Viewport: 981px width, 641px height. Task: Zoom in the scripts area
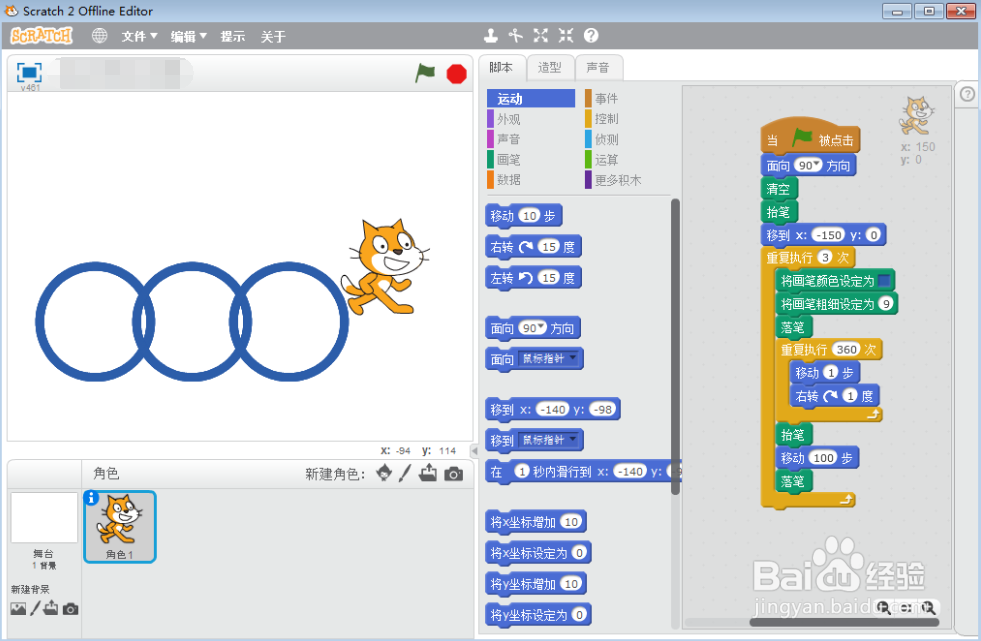[928, 607]
